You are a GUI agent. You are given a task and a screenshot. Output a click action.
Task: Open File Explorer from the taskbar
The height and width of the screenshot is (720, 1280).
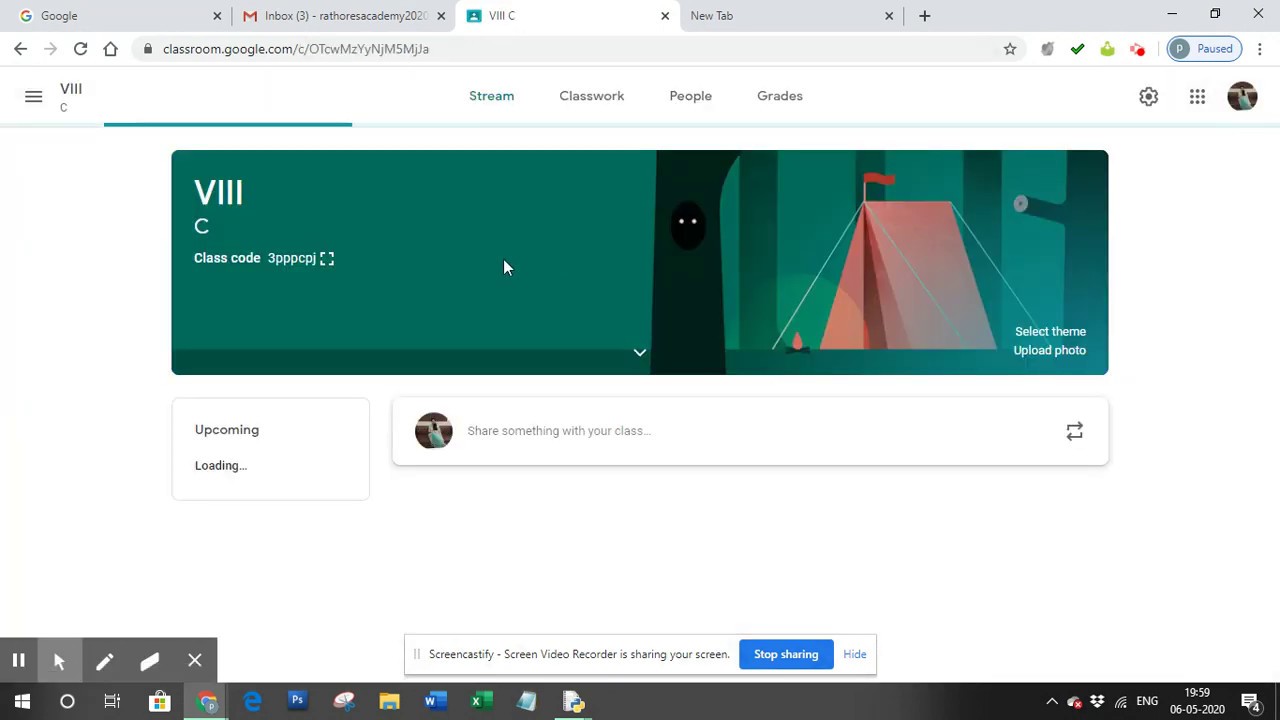389,702
